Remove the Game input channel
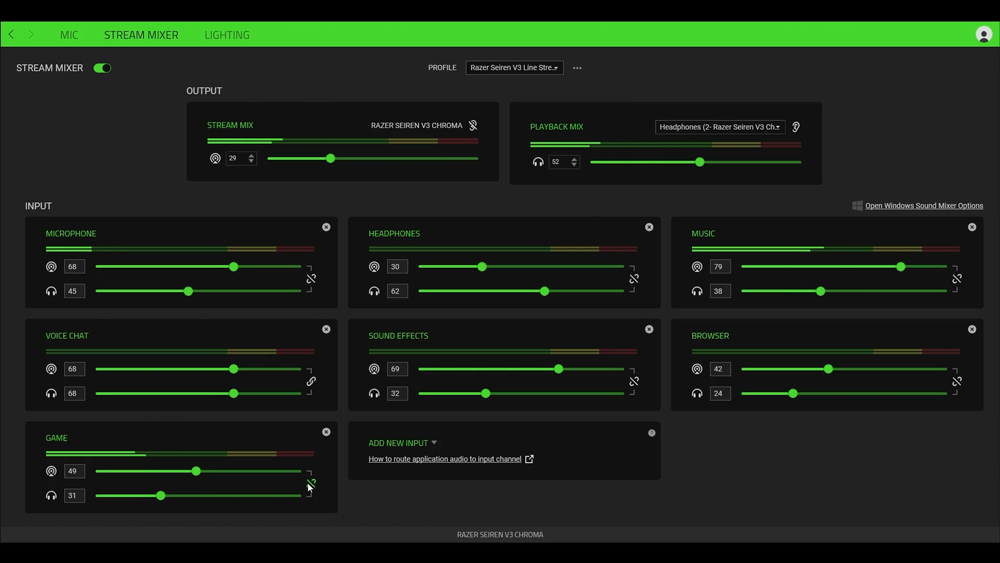 click(x=326, y=432)
